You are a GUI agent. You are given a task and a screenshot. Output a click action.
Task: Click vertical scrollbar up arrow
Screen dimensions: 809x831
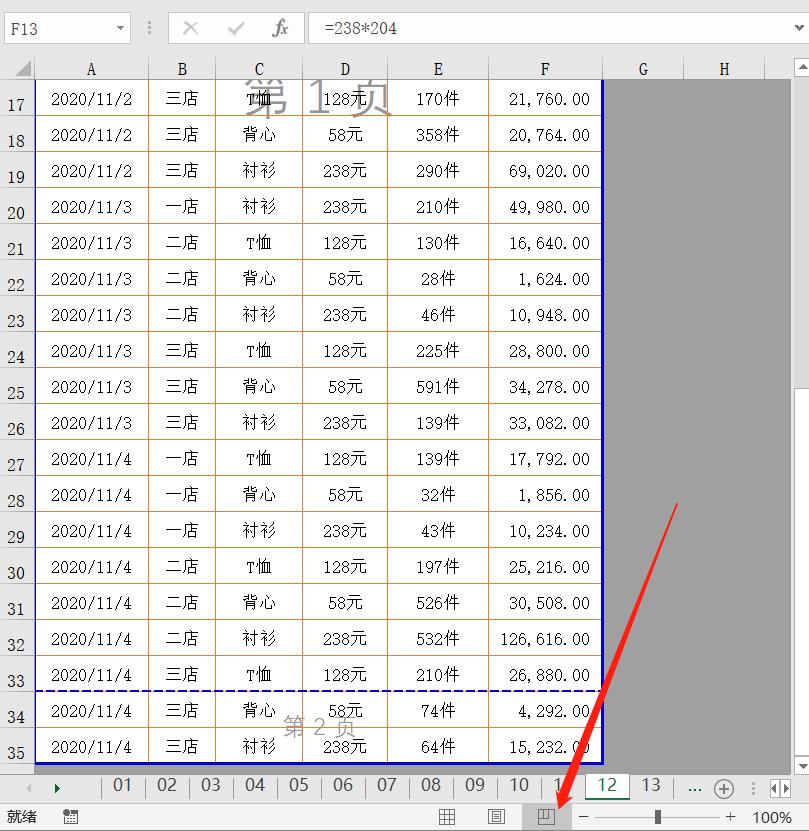click(802, 67)
